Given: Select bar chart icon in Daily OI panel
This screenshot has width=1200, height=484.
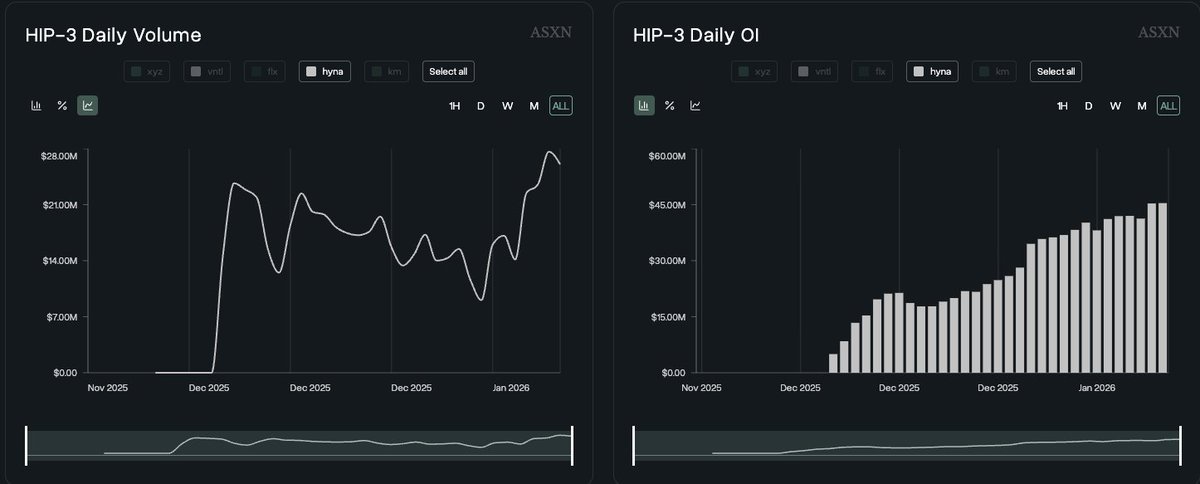Looking at the screenshot, I should 644,105.
